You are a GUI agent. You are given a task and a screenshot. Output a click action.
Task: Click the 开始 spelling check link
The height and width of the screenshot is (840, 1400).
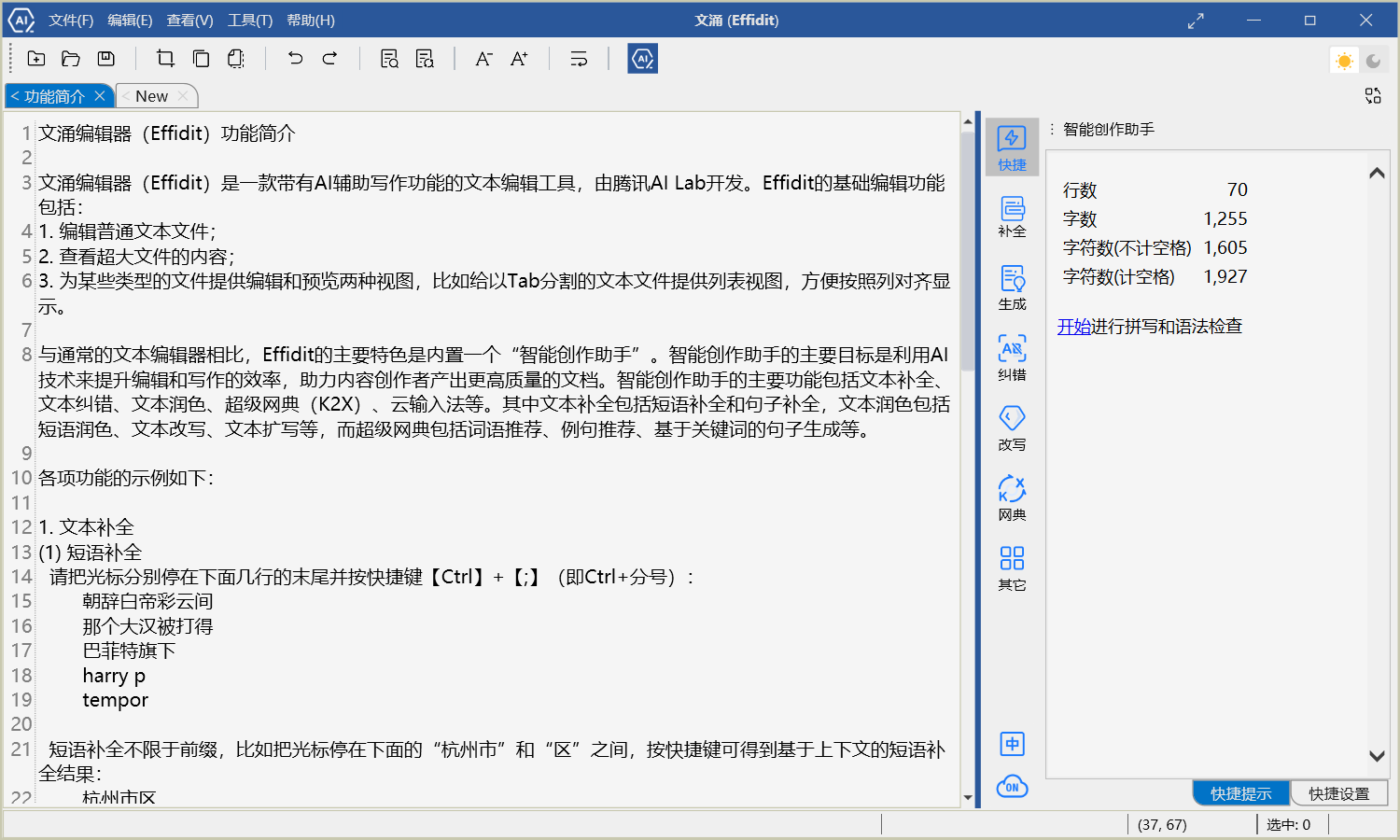[1074, 327]
